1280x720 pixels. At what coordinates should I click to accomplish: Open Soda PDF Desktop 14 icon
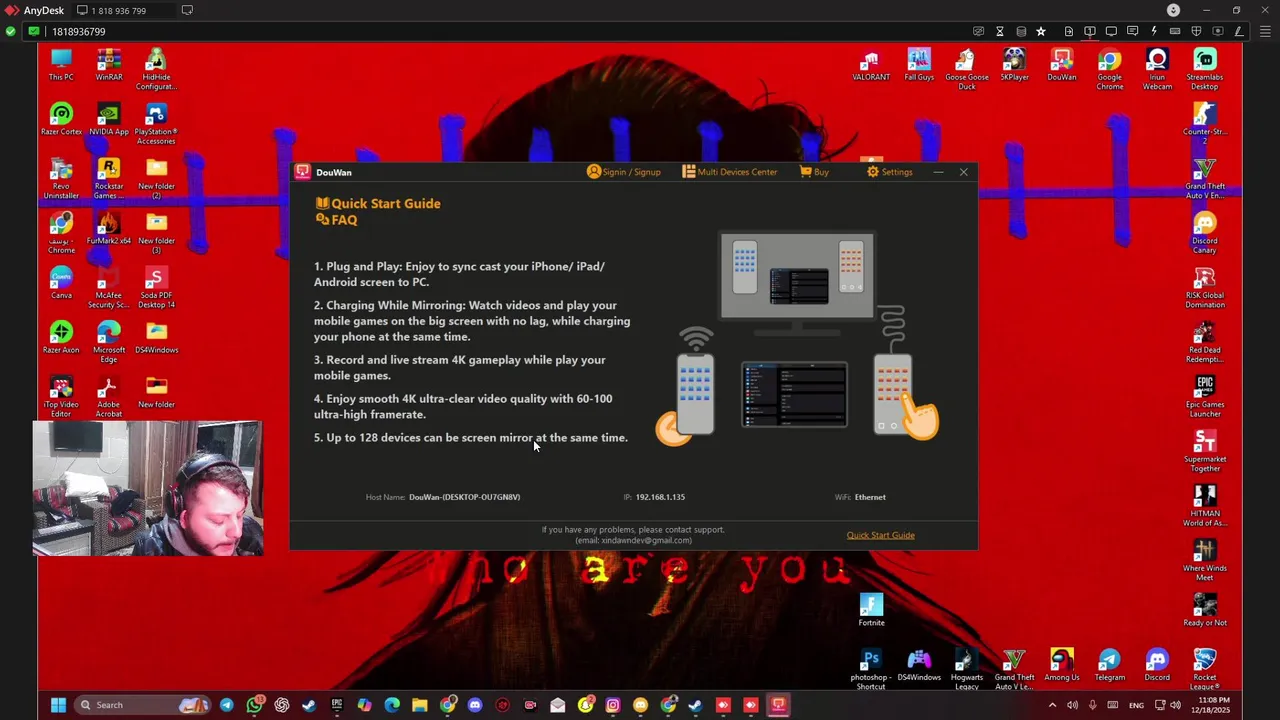click(x=156, y=288)
